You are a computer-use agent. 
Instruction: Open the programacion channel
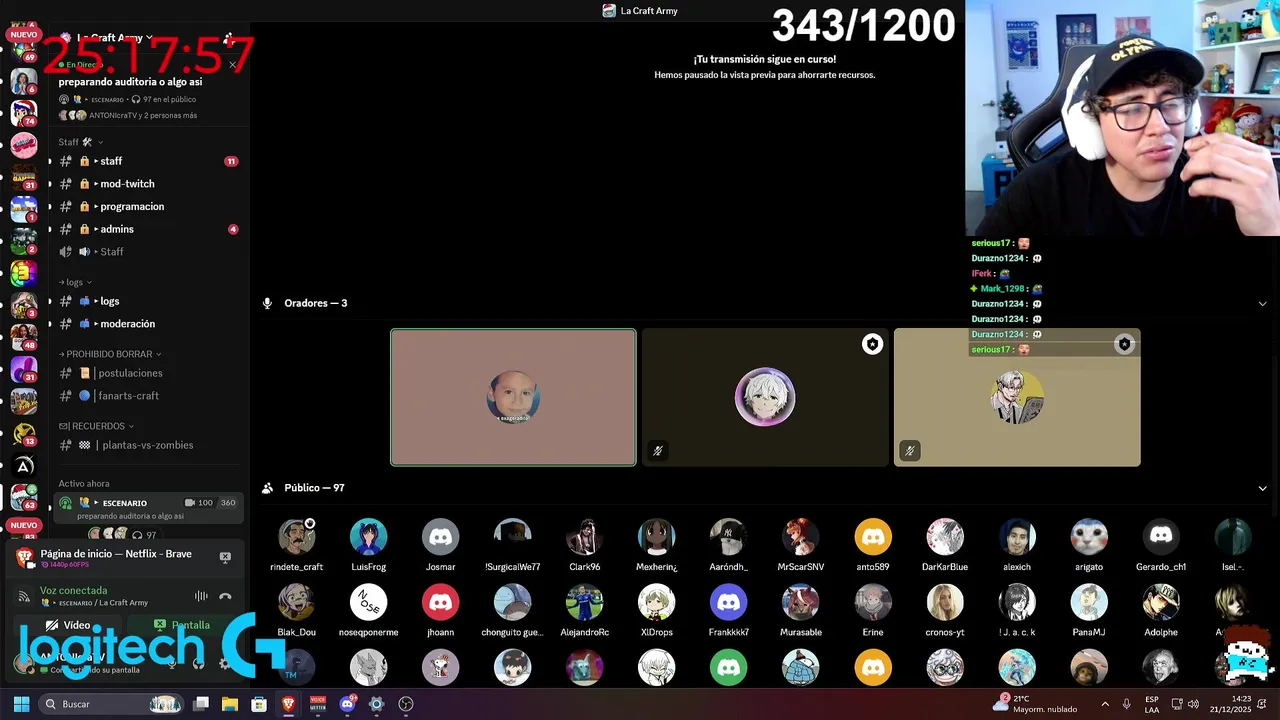[148, 206]
